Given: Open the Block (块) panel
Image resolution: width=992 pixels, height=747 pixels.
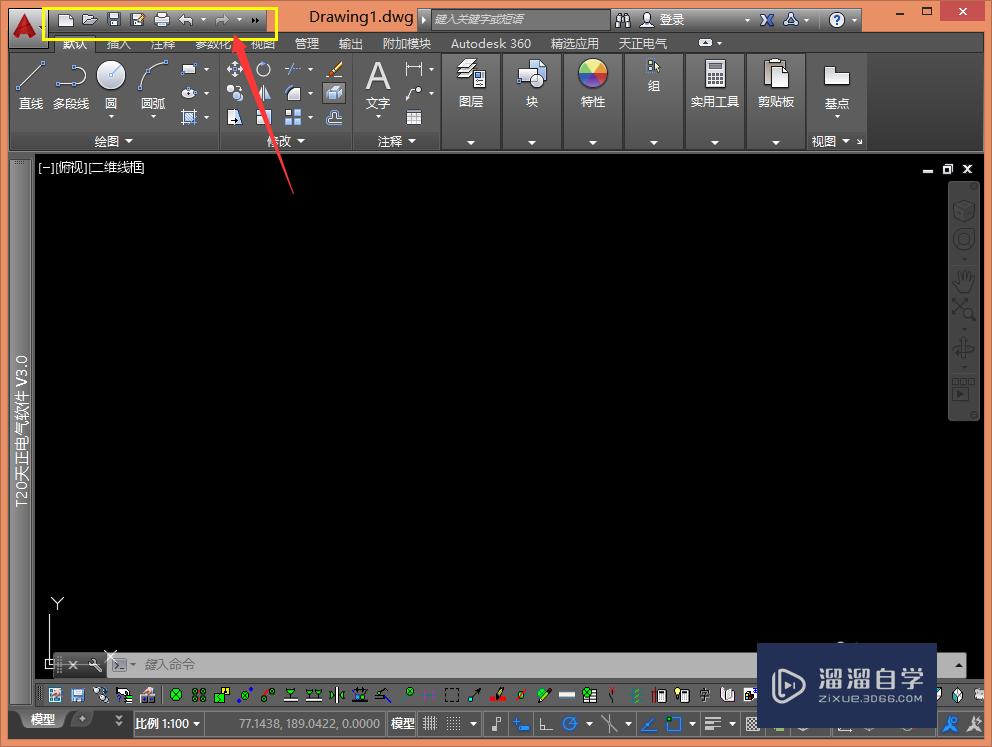Looking at the screenshot, I should [x=531, y=84].
